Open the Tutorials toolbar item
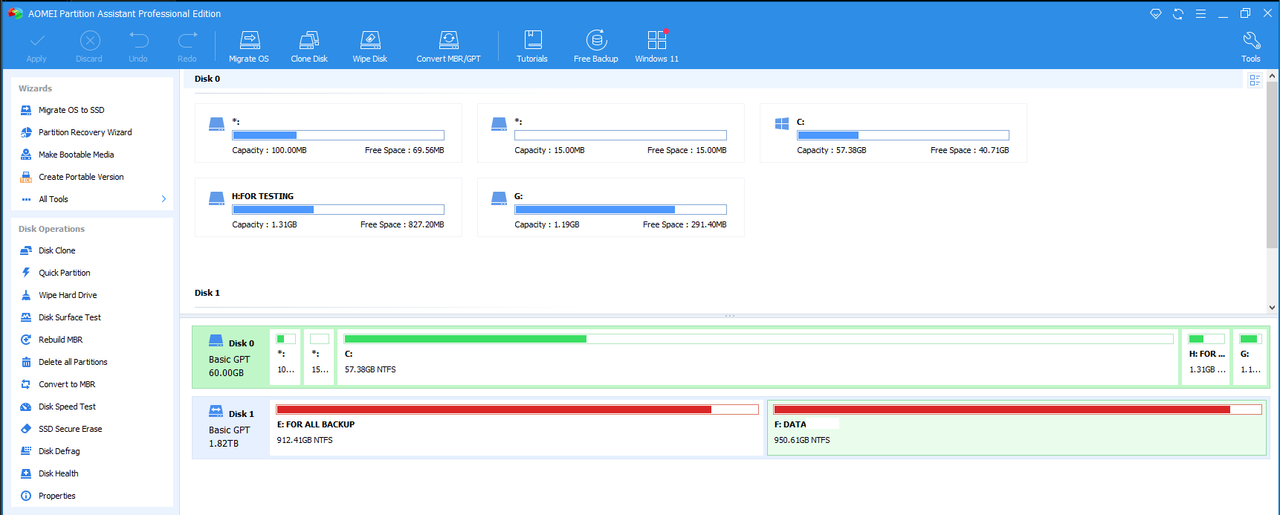1280x515 pixels. click(x=532, y=47)
